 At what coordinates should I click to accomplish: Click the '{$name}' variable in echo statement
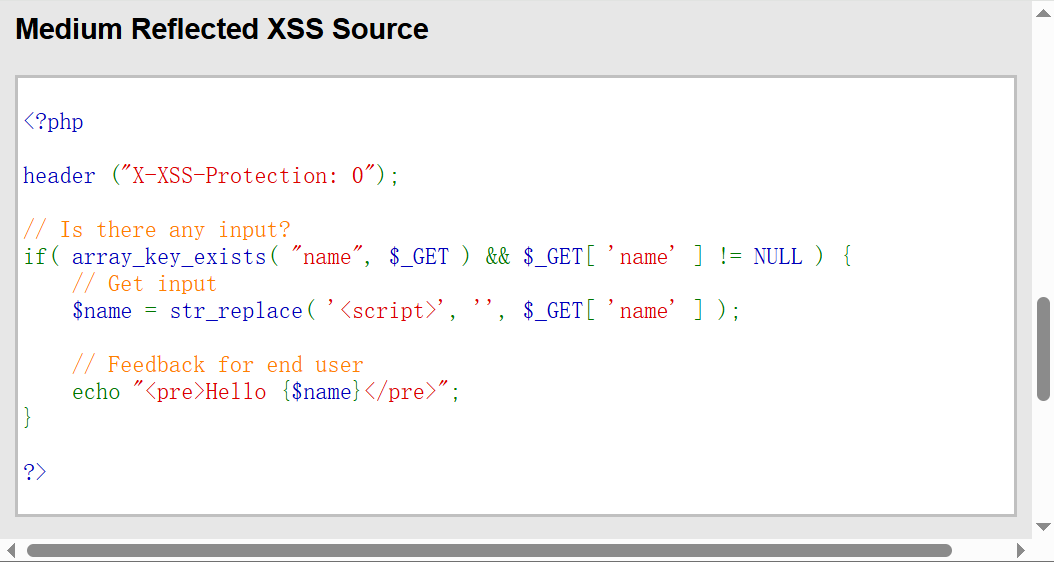pyautogui.click(x=321, y=392)
